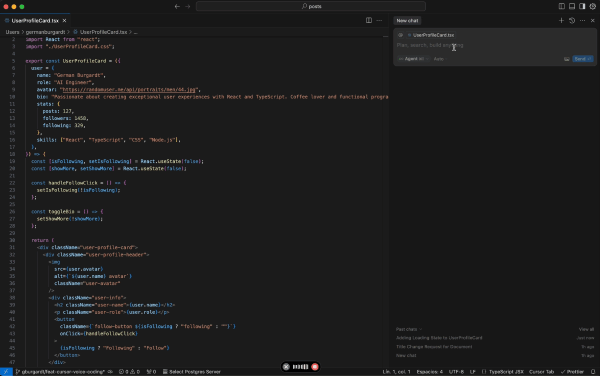Select the UserProfileCard.tsx editor tab

(x=34, y=21)
